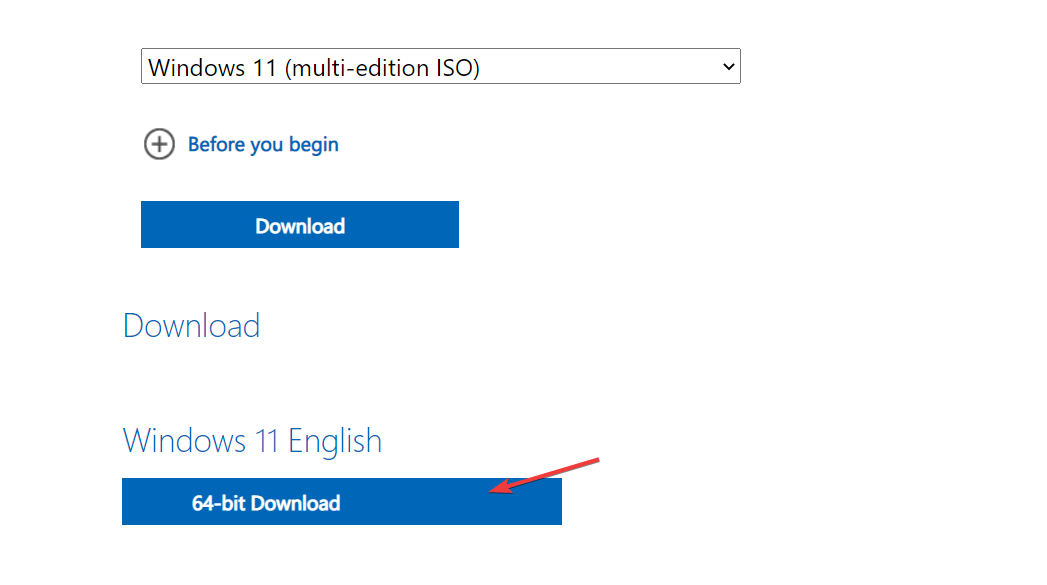Click the 64-bit Download button
The height and width of the screenshot is (585, 1047).
coord(341,502)
